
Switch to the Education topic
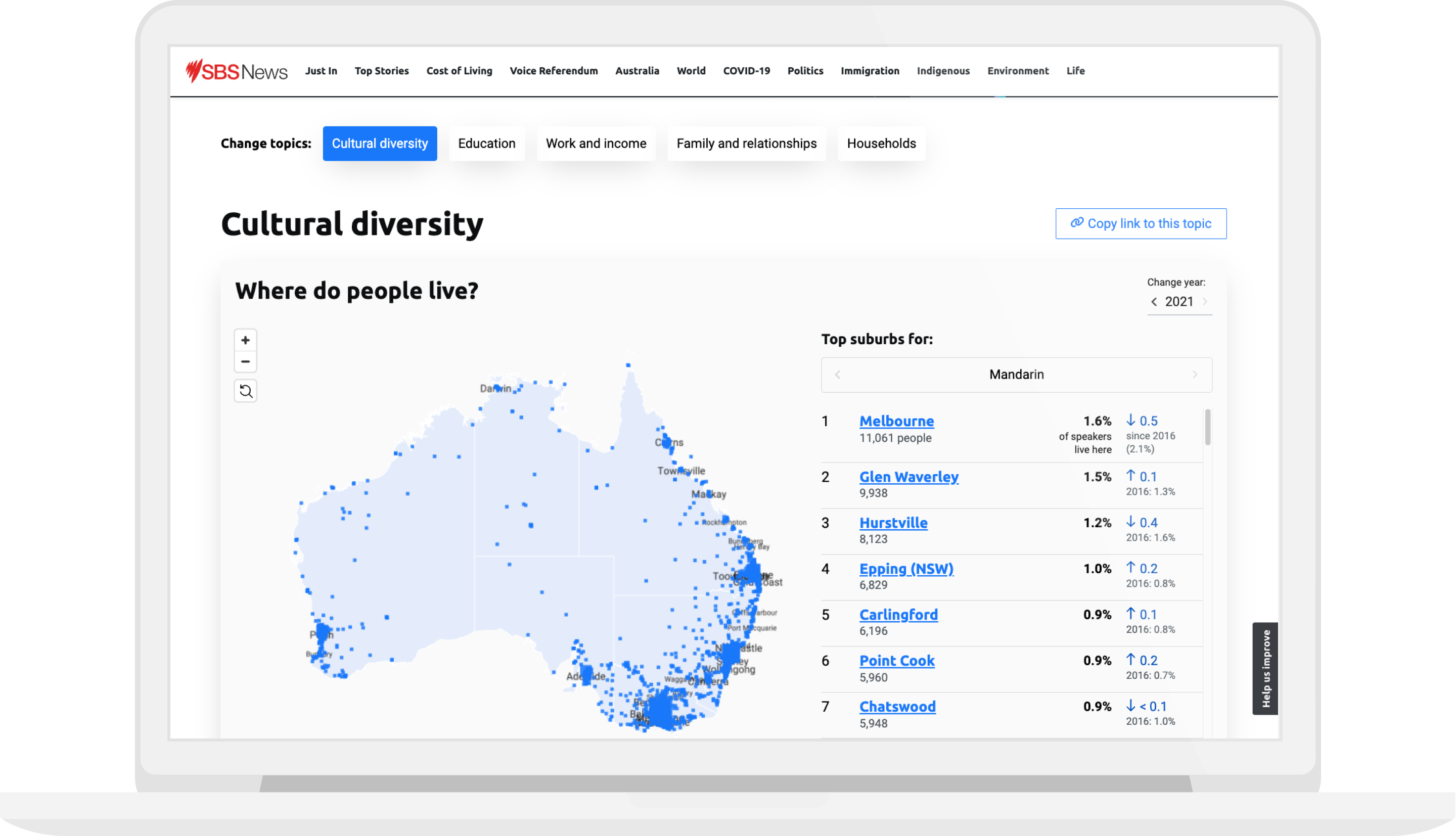coord(486,144)
